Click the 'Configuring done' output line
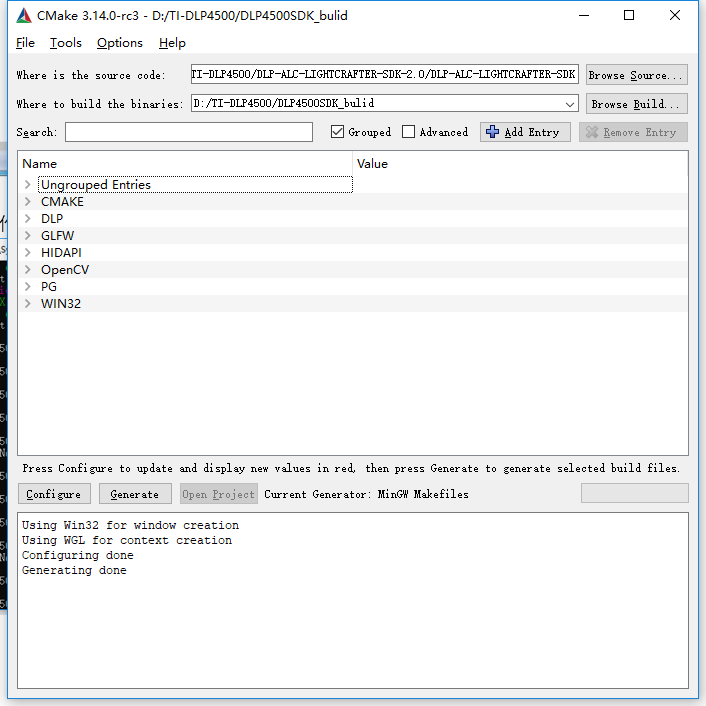Viewport: 706px width, 706px height. [x=77, y=555]
